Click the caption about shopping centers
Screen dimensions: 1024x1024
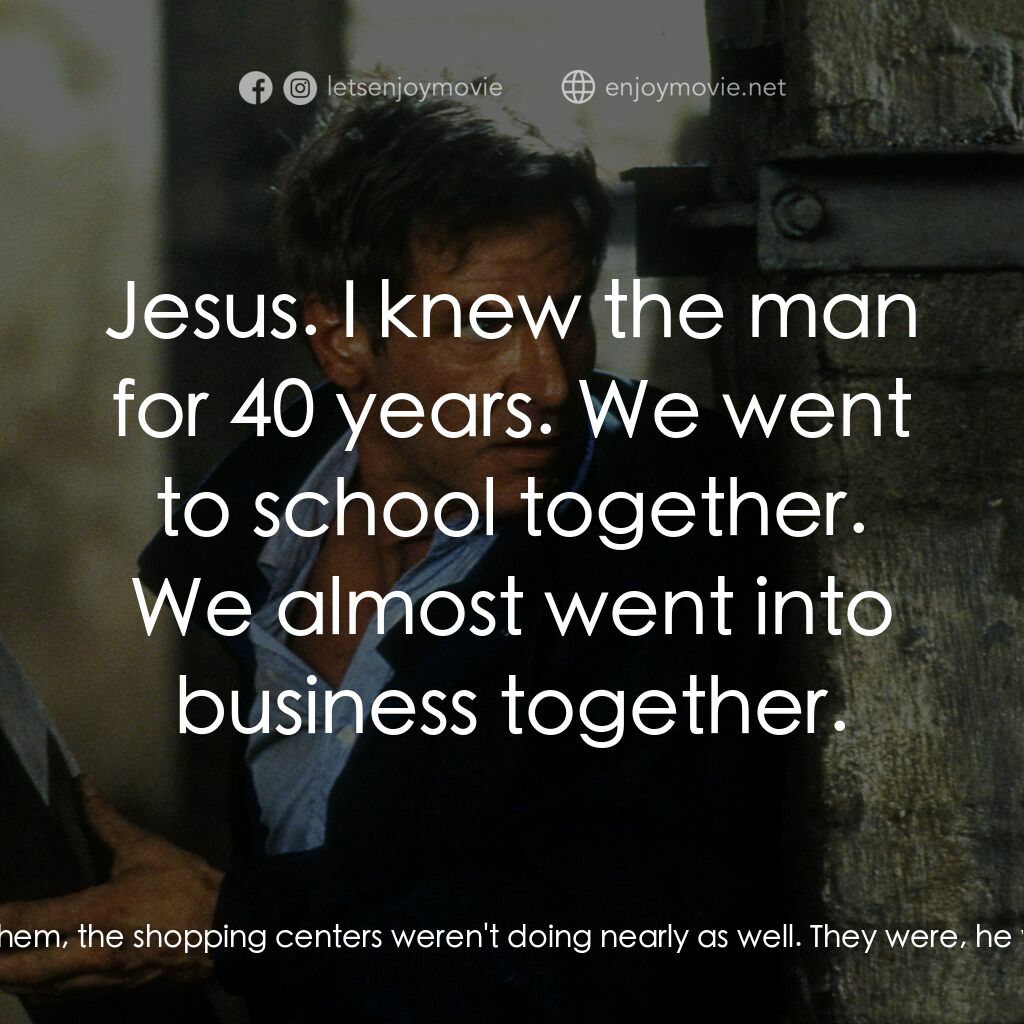(512, 937)
